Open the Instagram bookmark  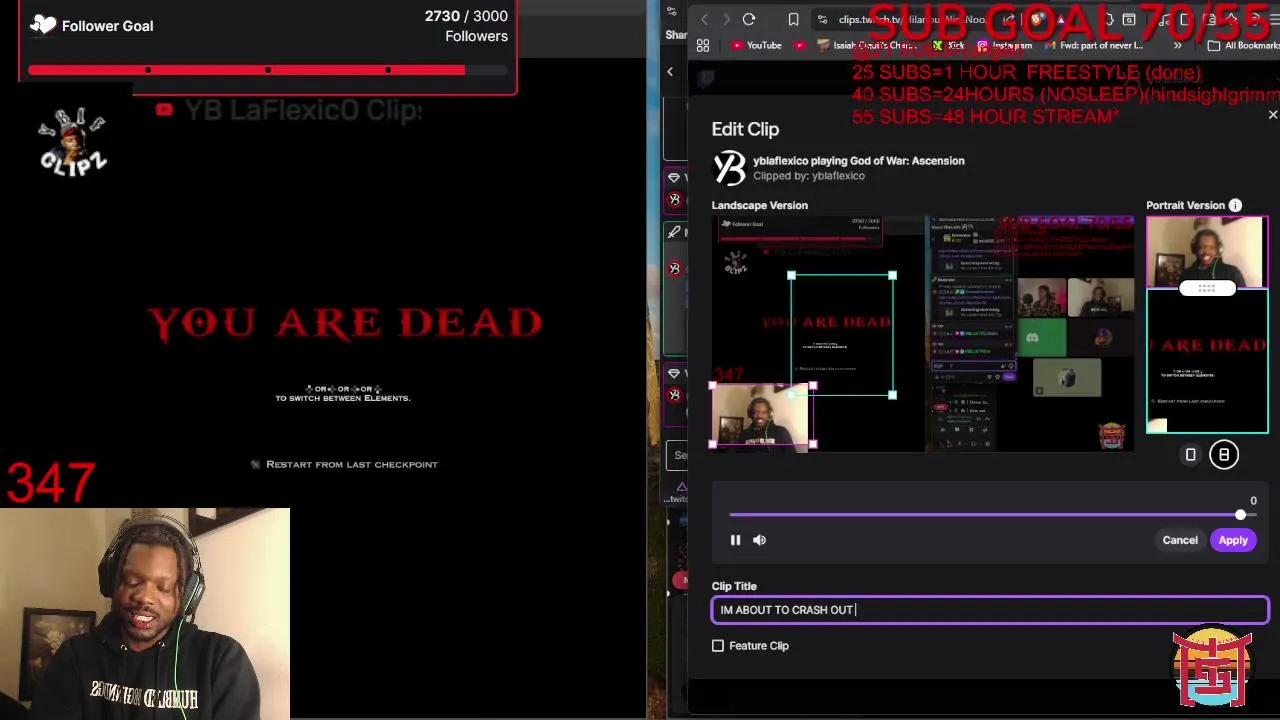(1004, 45)
